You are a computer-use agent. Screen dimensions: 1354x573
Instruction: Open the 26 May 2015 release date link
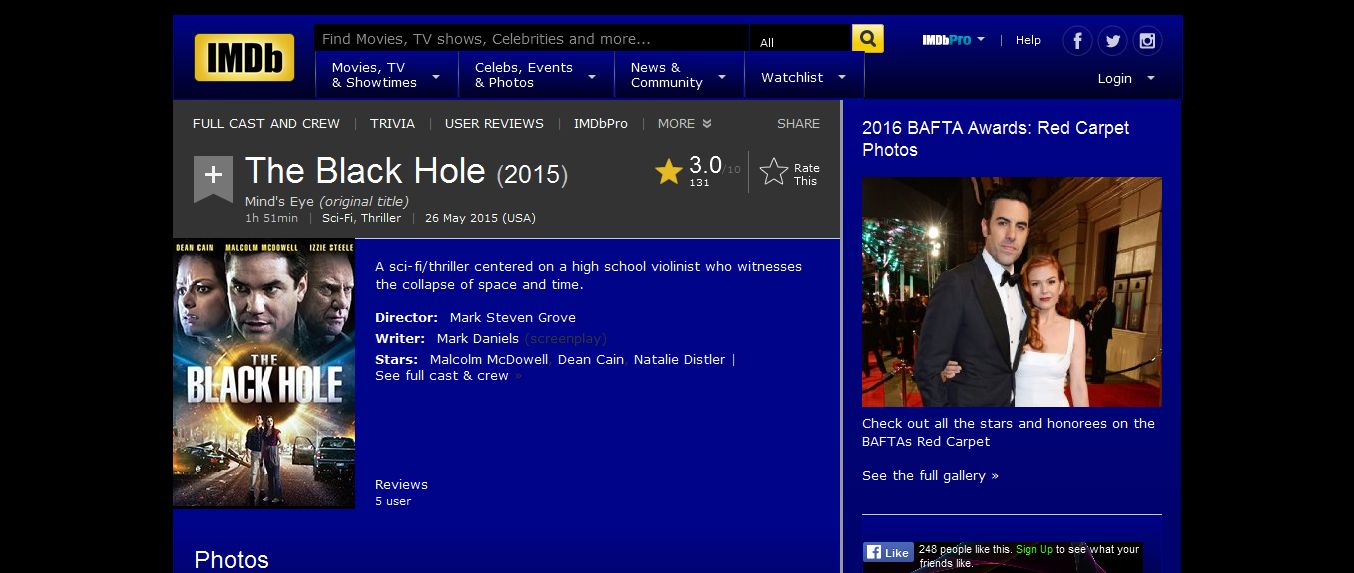(x=480, y=218)
